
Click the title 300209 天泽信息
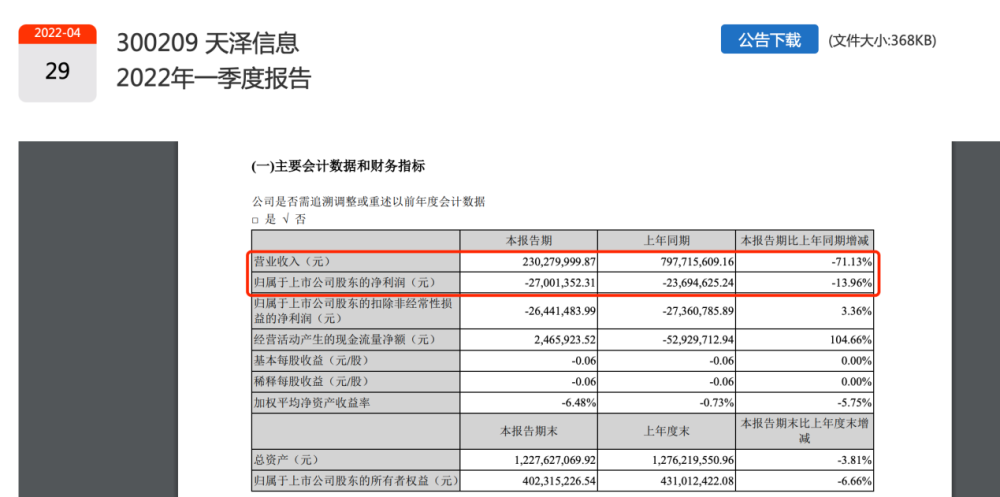207,43
